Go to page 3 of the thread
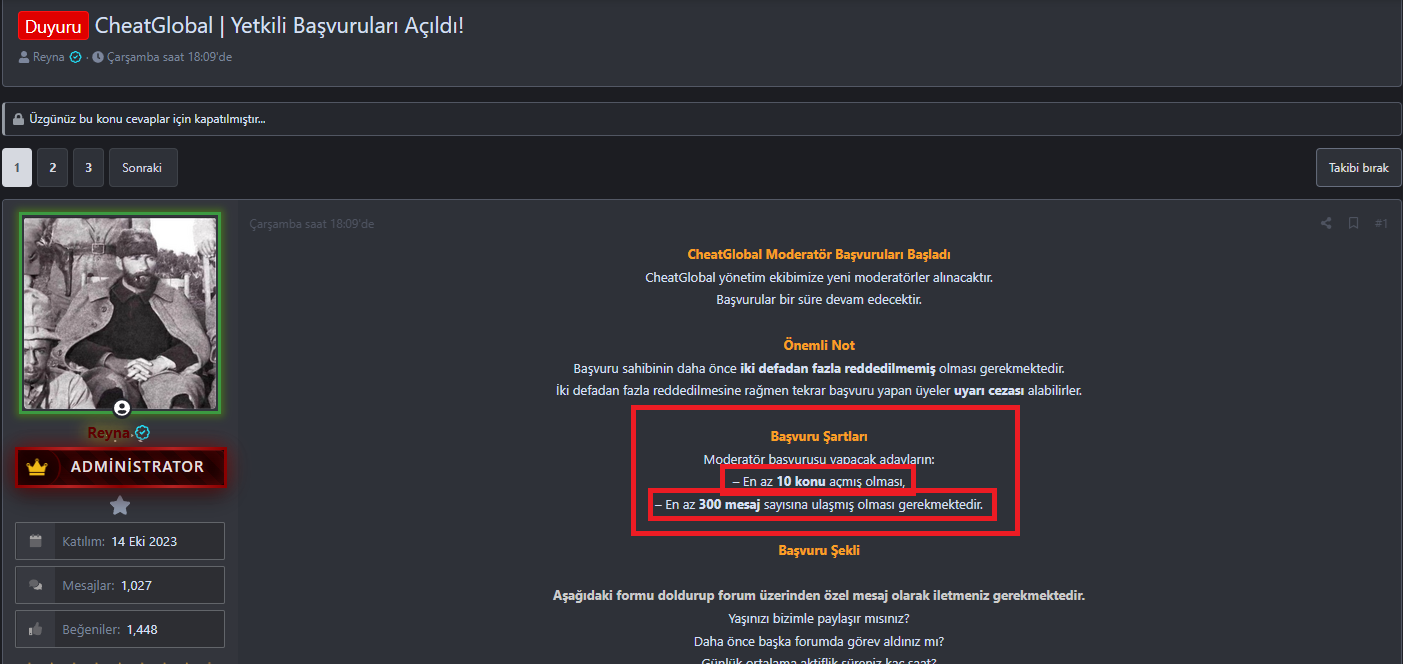 point(88,168)
